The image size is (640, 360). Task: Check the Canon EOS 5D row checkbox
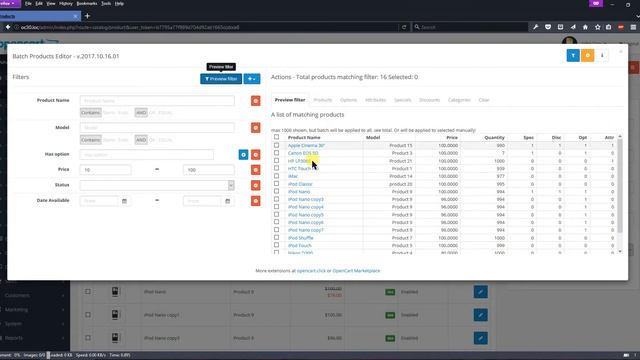coord(276,153)
